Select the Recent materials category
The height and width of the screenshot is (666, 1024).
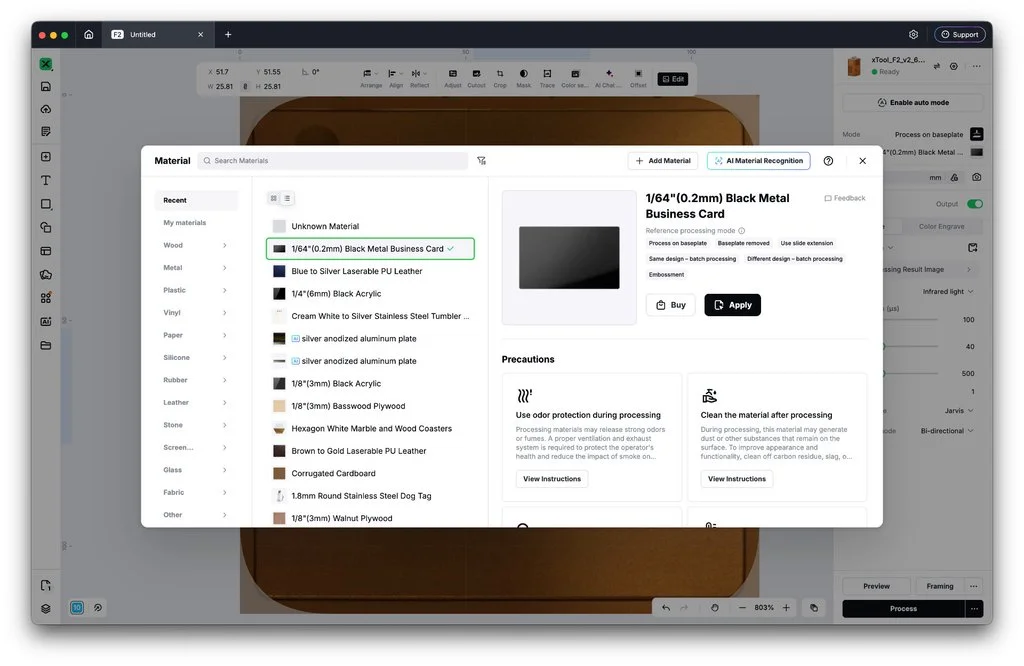[x=196, y=200]
